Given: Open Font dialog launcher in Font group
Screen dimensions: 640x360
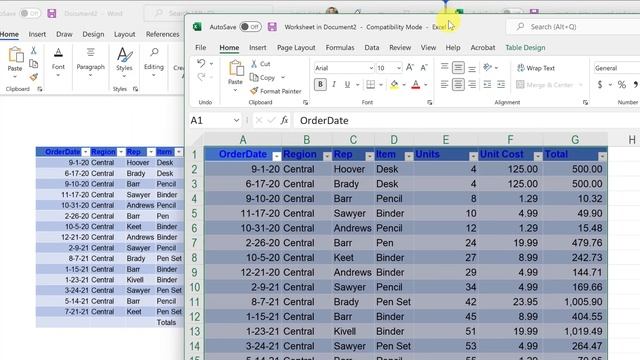Looking at the screenshot, I should (x=429, y=103).
